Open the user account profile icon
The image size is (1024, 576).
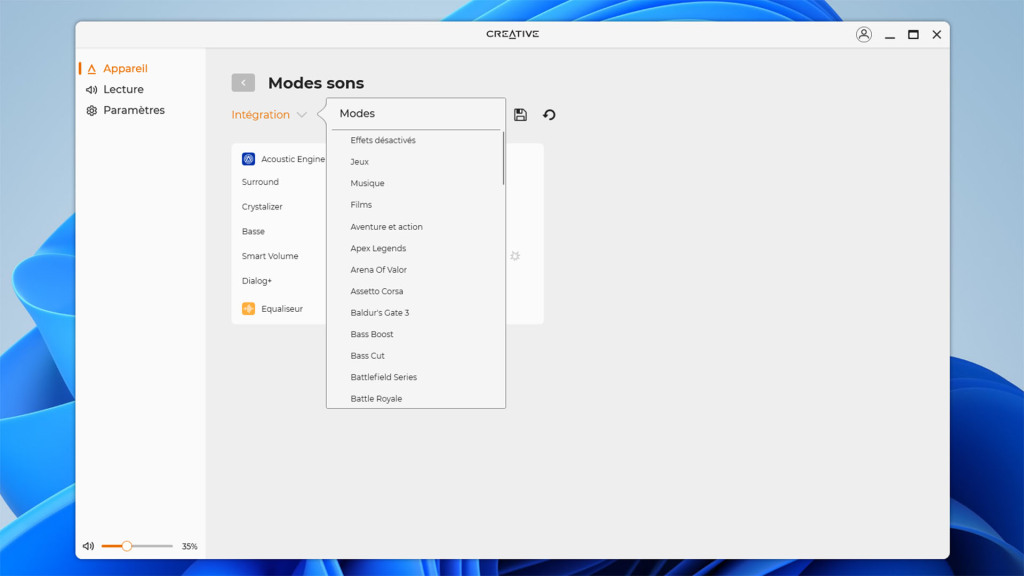863,35
